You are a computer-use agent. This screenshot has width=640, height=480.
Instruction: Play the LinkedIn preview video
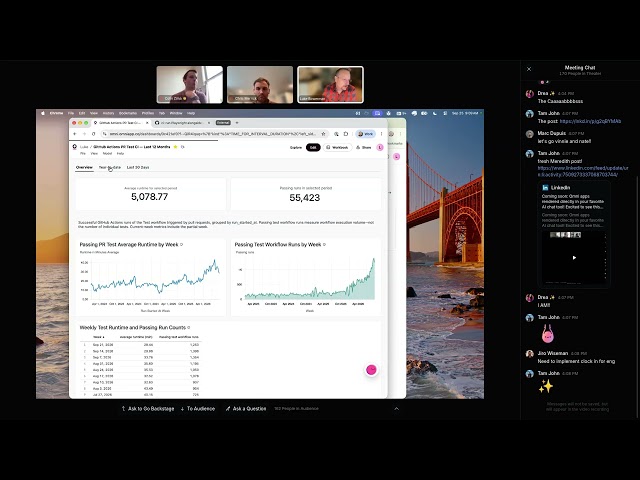574,258
